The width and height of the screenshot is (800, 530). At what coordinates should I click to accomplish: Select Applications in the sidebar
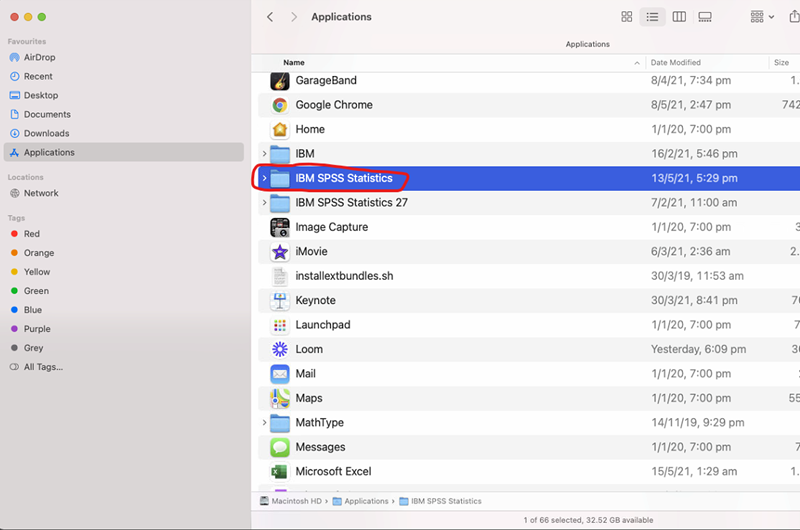pos(123,152)
